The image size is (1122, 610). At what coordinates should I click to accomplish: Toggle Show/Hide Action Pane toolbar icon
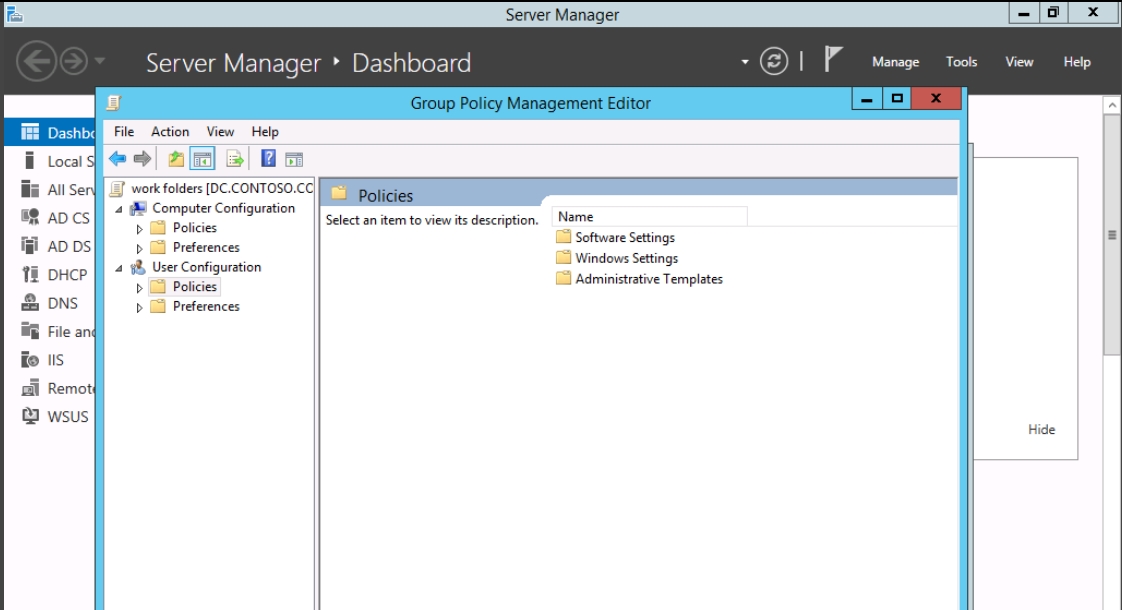pos(294,159)
